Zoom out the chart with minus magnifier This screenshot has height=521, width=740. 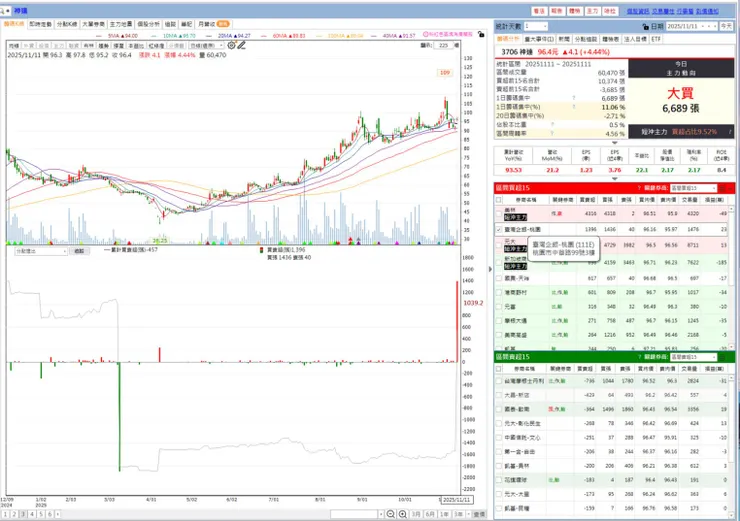coord(391,514)
